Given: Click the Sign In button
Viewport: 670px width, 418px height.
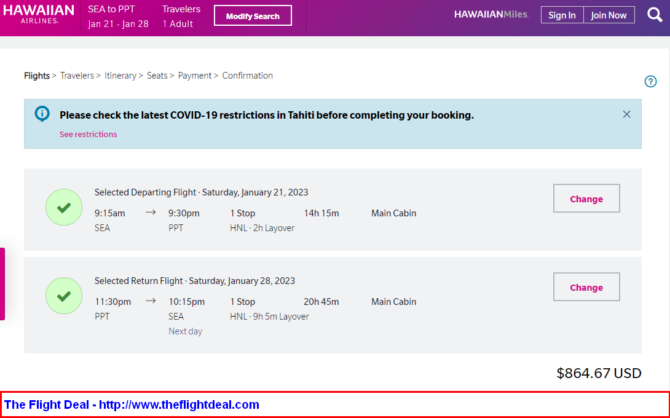Looking at the screenshot, I should (x=562, y=15).
